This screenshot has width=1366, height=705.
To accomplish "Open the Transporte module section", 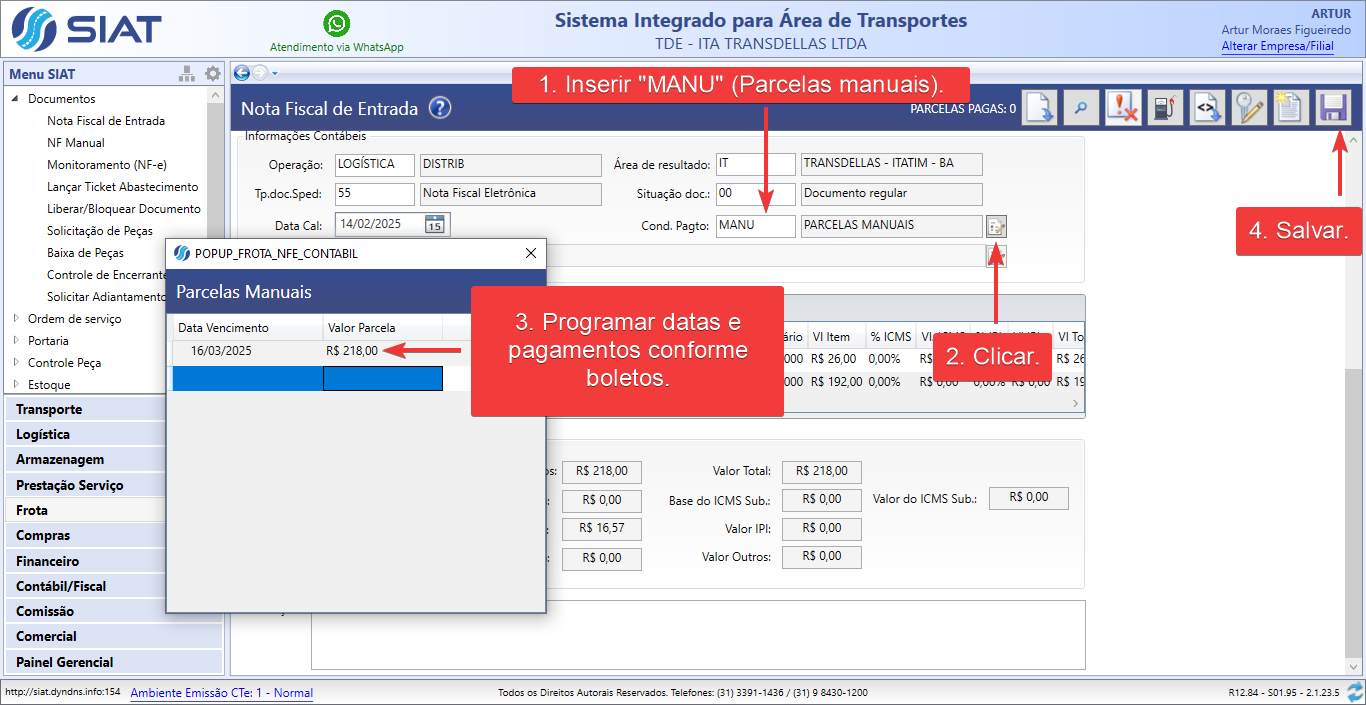I will click(49, 409).
